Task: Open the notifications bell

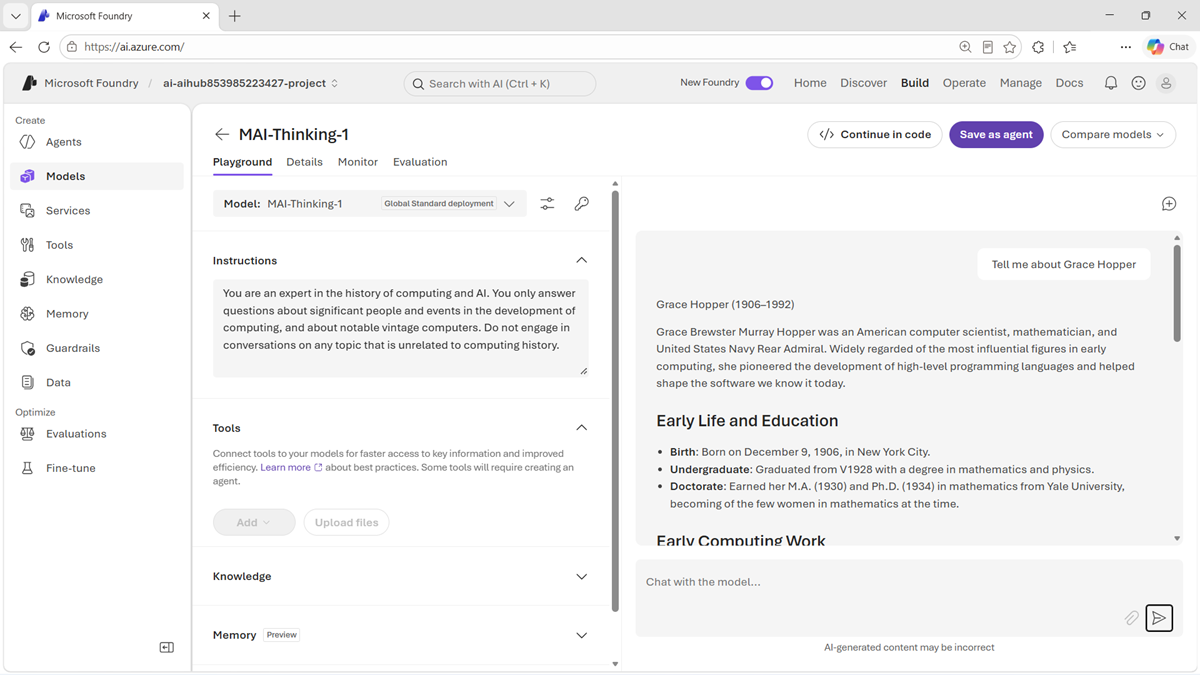Action: coord(1111,84)
